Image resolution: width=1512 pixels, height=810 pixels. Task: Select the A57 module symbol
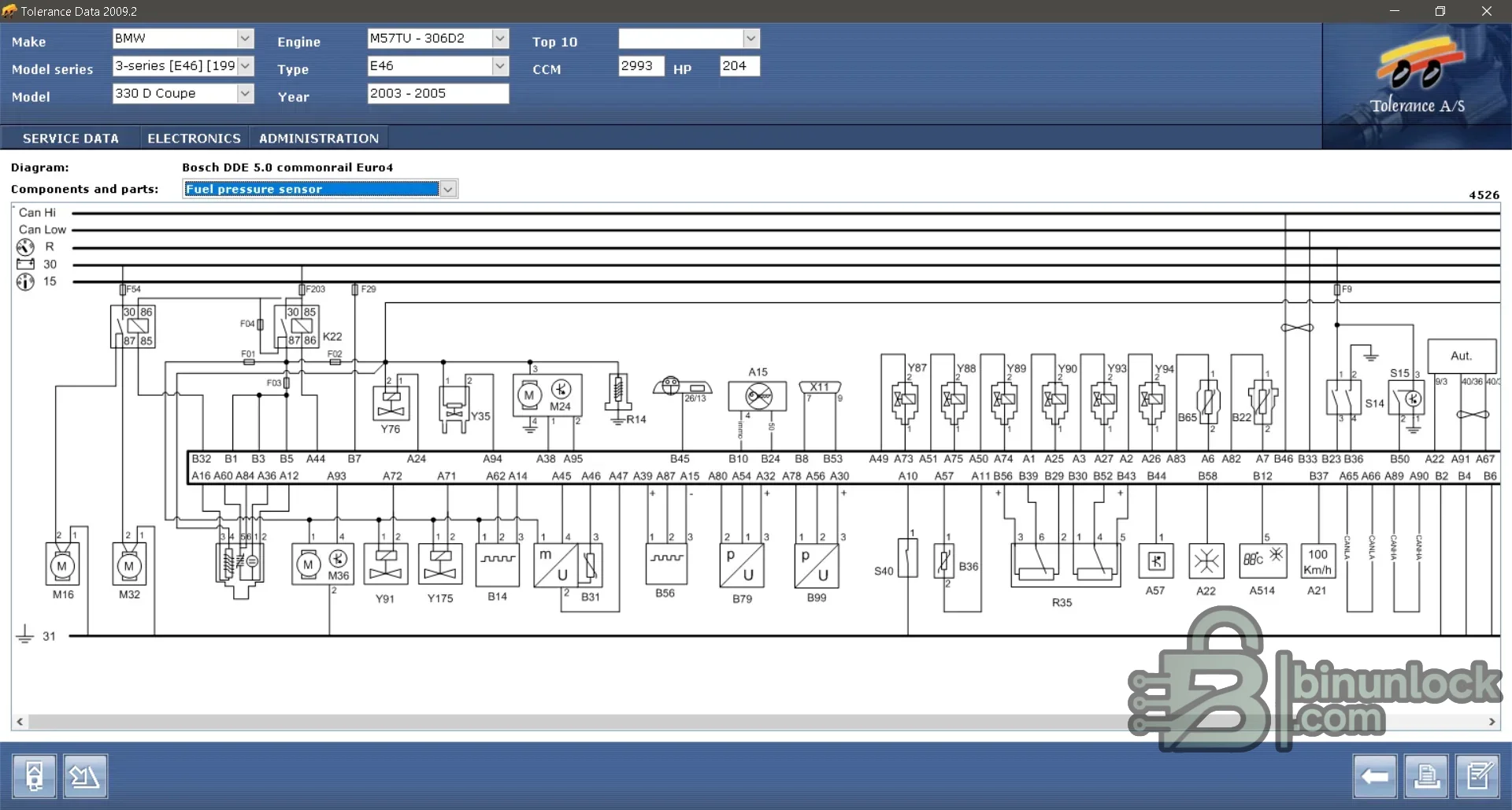[1155, 561]
